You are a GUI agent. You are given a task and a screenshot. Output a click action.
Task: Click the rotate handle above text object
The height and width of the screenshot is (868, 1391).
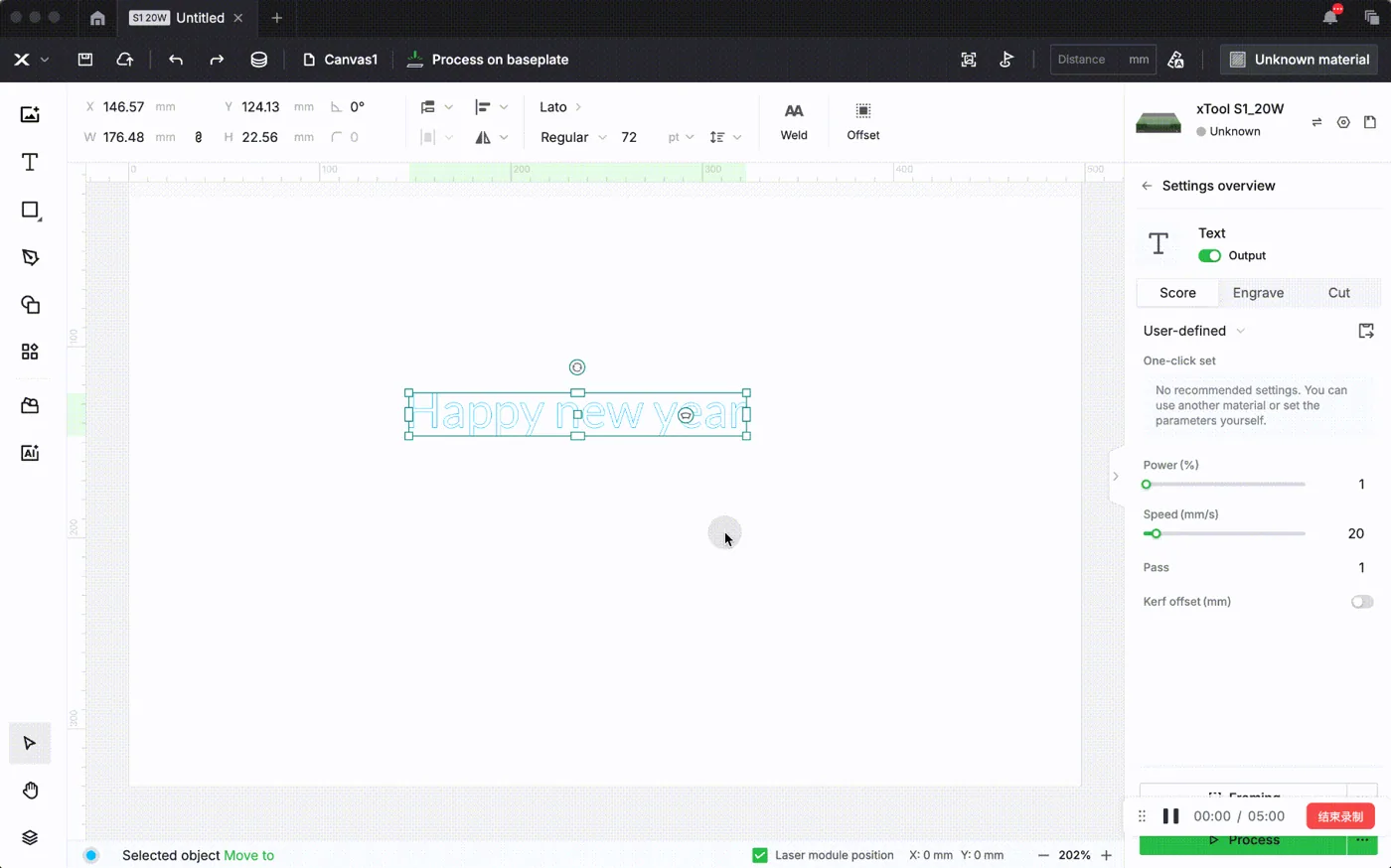577,367
